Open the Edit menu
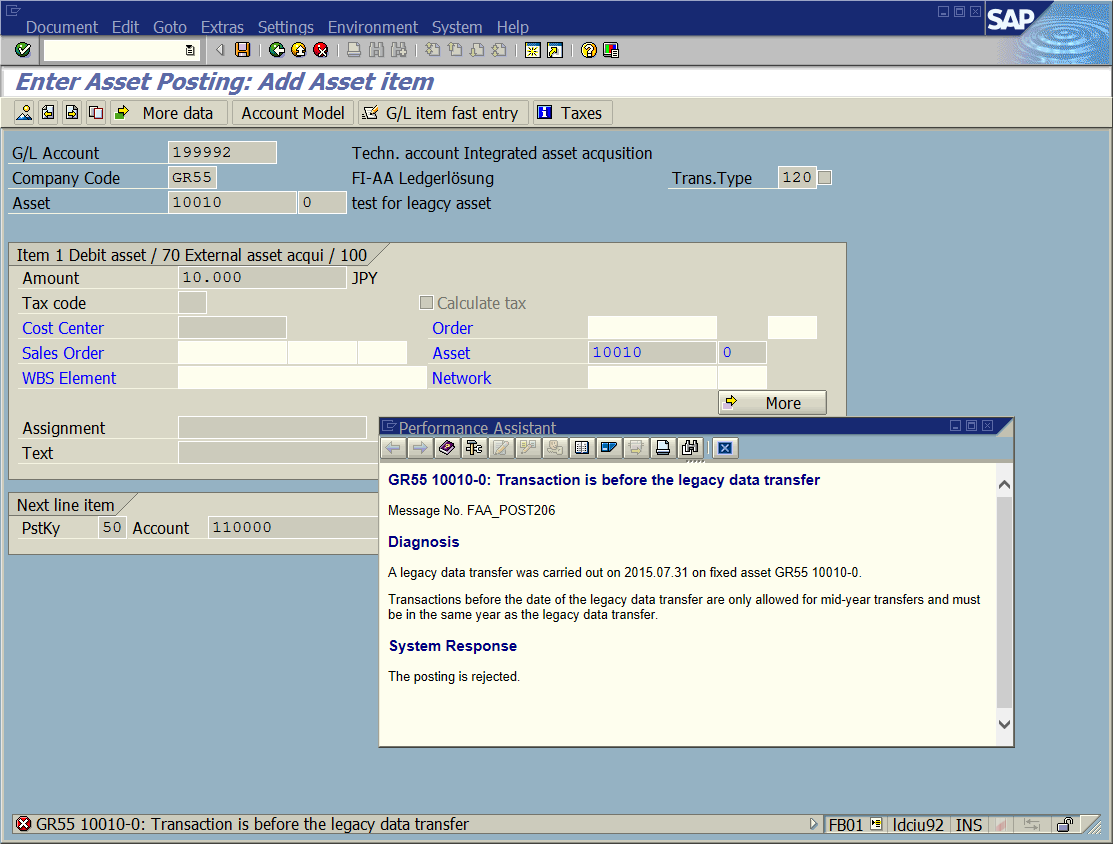 pos(125,27)
